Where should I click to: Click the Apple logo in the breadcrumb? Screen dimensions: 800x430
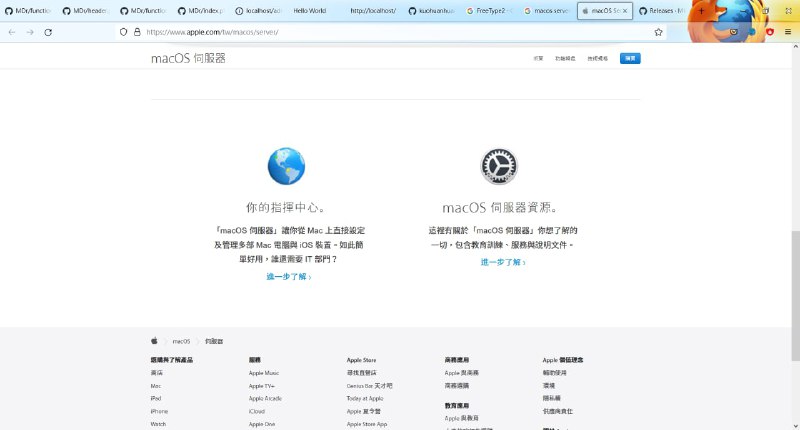point(154,341)
